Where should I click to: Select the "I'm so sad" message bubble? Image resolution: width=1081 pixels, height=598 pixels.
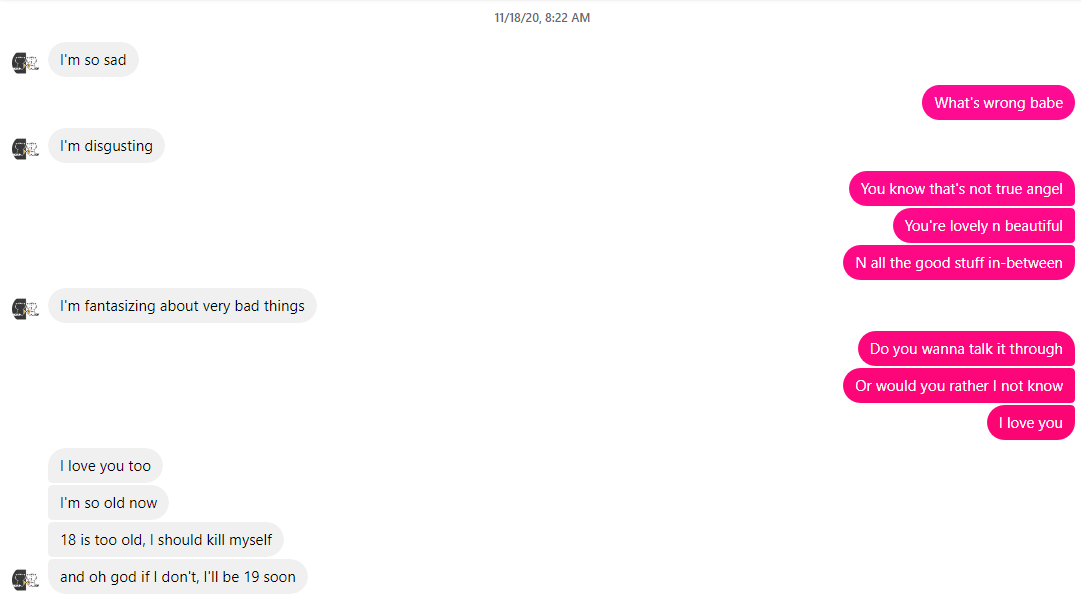93,60
